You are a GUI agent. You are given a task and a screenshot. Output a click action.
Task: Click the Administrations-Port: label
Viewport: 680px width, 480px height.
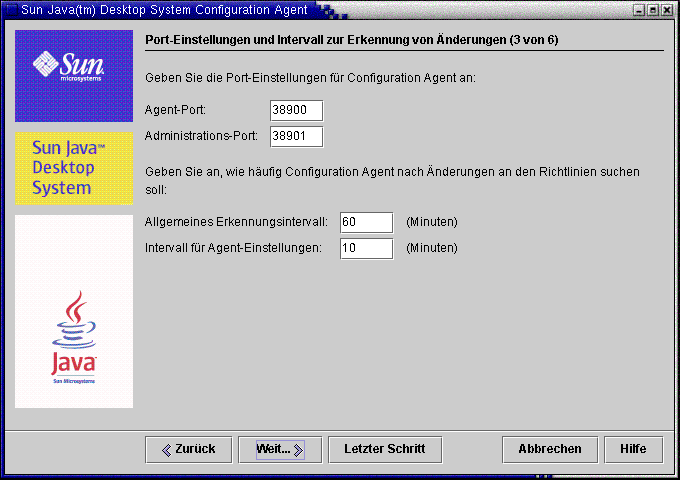(201, 136)
